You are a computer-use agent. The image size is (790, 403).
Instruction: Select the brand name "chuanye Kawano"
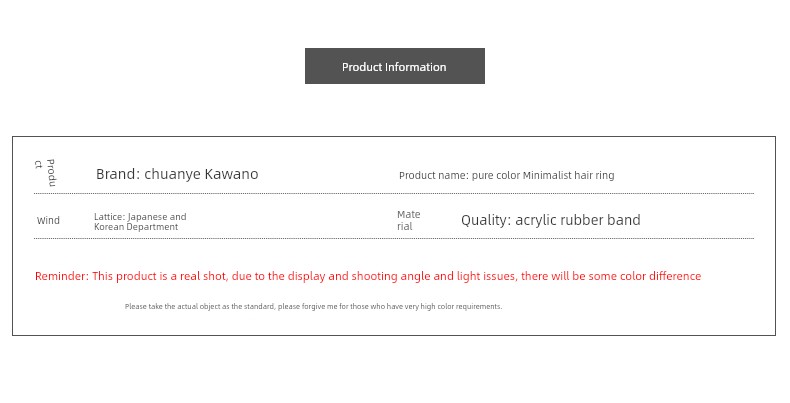(201, 174)
